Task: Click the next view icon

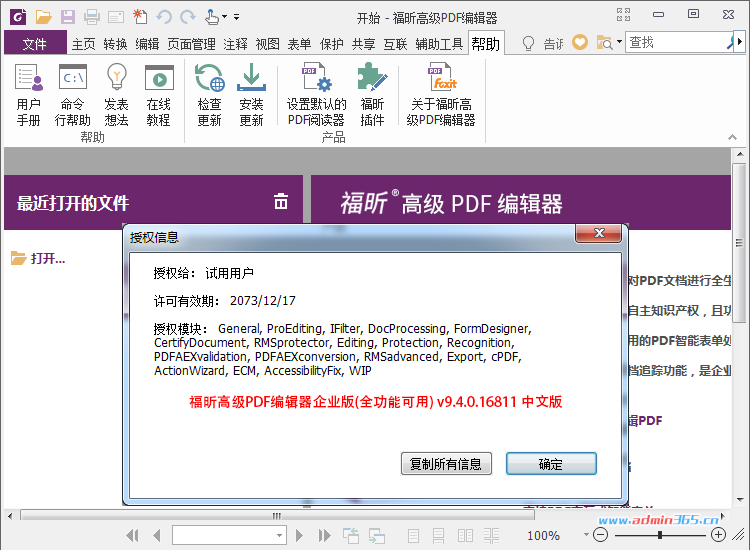Action: tap(377, 535)
